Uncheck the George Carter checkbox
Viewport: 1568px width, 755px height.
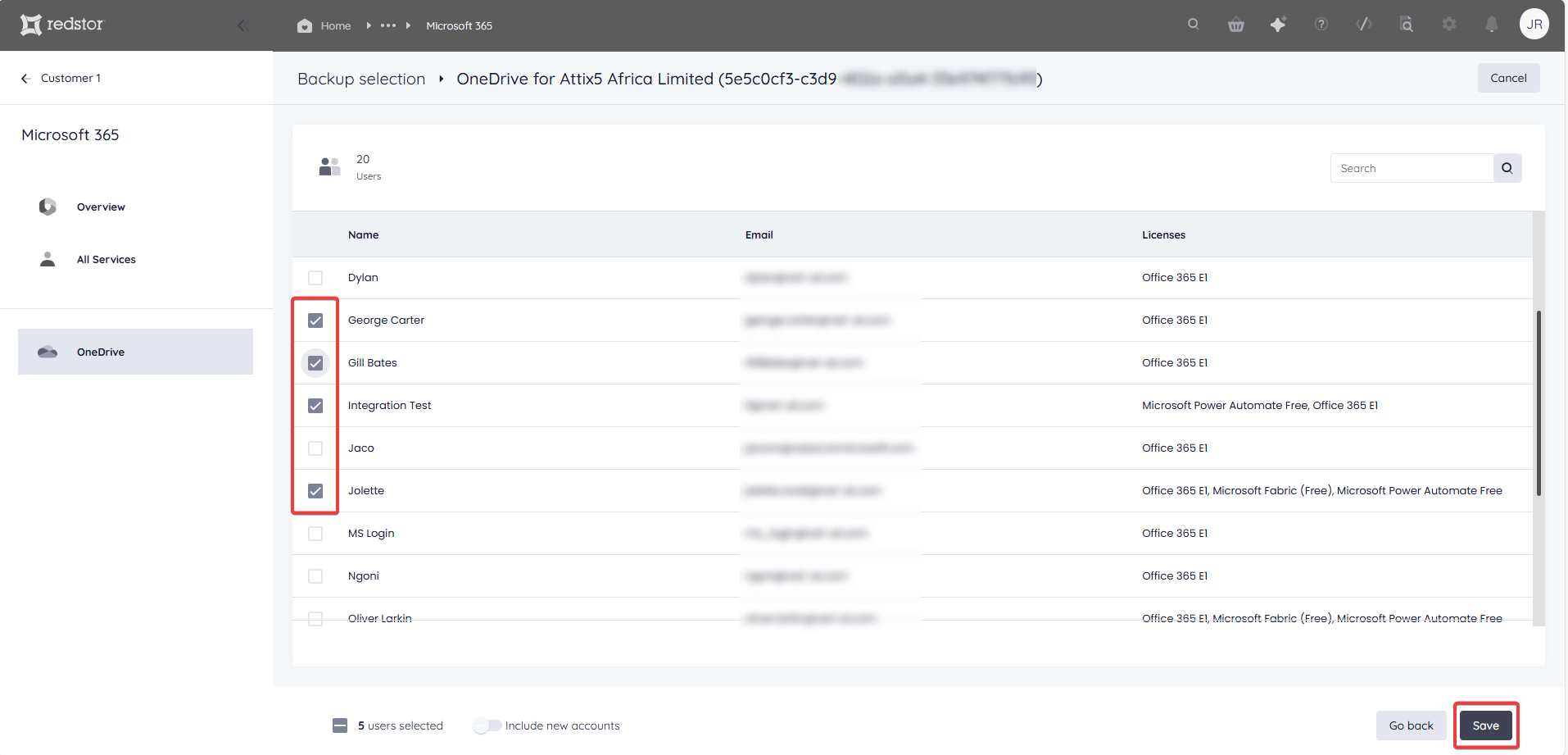(x=315, y=321)
